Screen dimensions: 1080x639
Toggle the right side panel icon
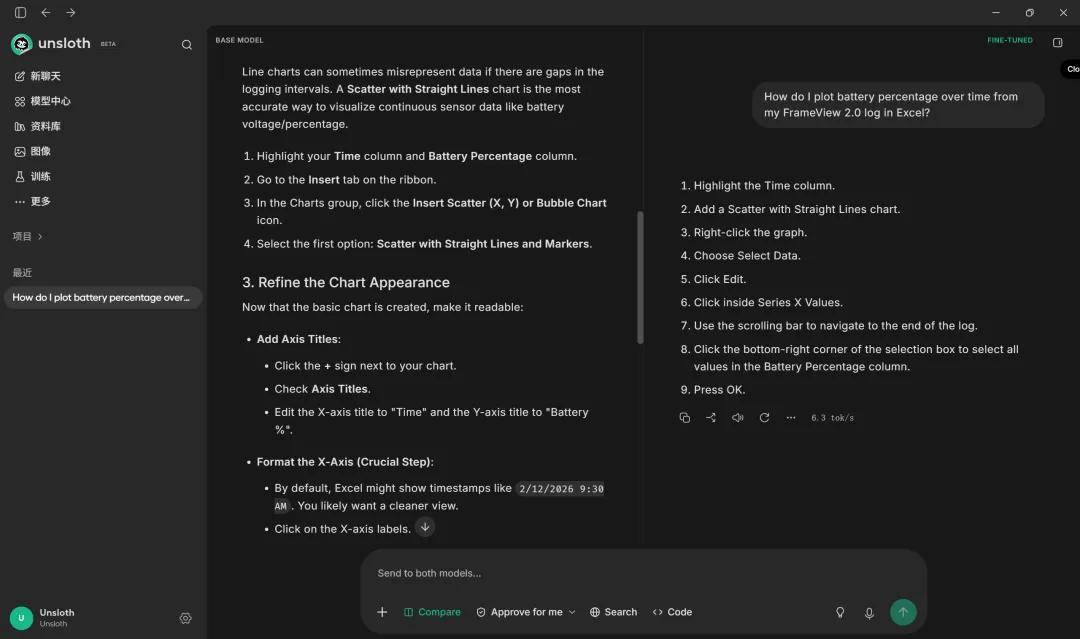pos(1058,43)
